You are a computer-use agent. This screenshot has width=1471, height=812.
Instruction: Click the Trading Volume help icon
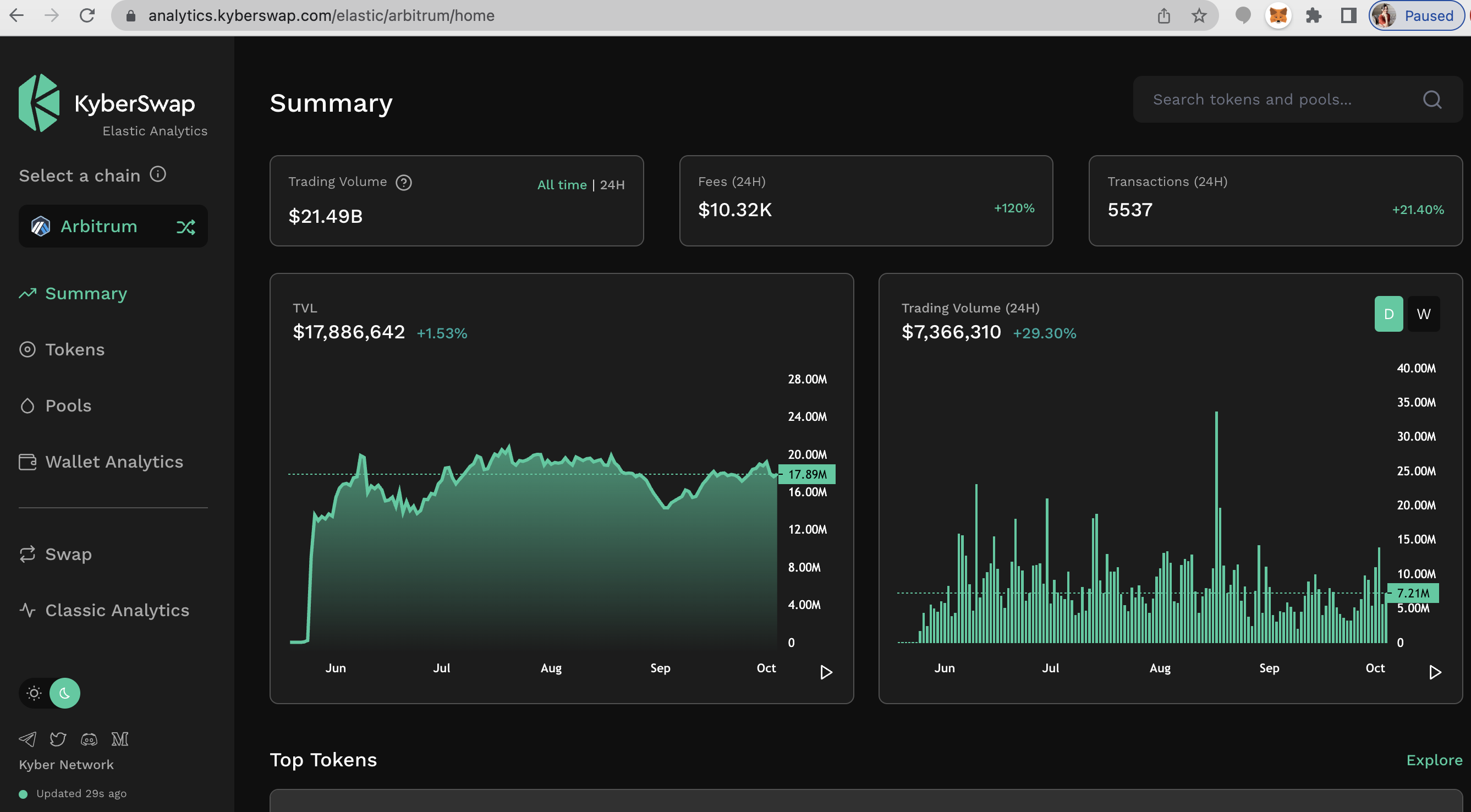coord(404,182)
